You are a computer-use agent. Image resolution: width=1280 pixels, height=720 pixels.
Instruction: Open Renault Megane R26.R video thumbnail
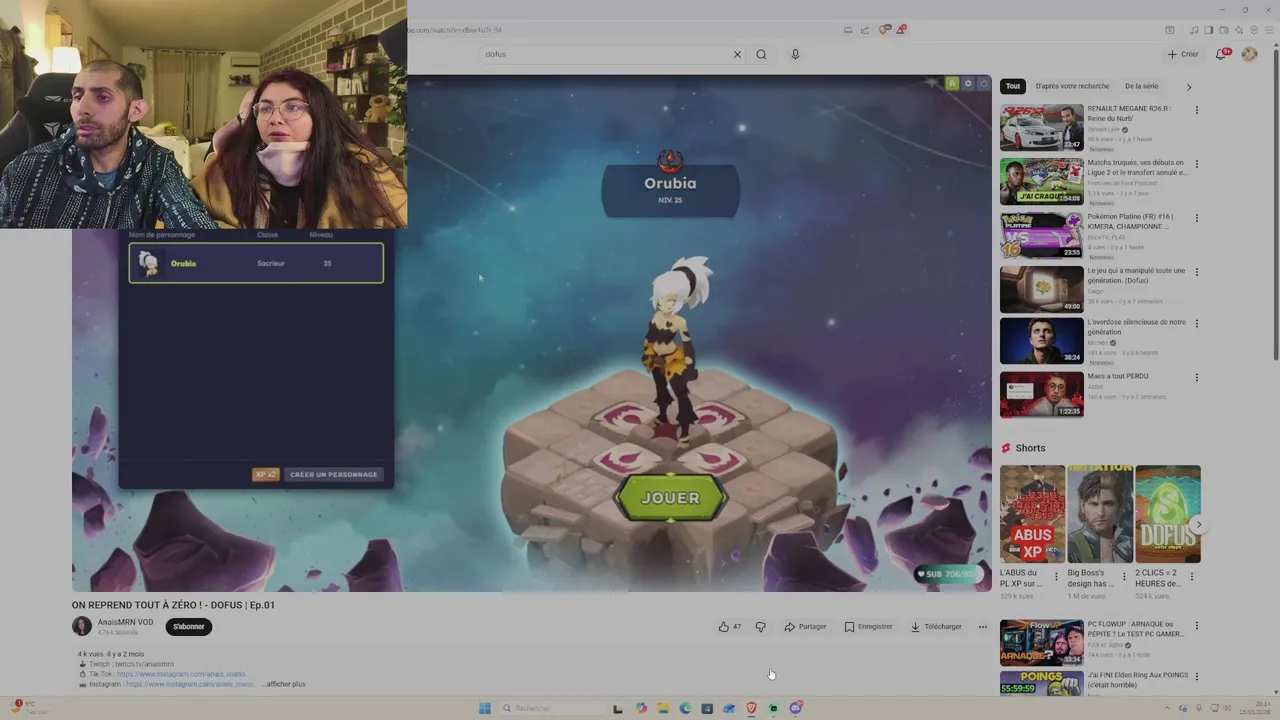tap(1041, 127)
